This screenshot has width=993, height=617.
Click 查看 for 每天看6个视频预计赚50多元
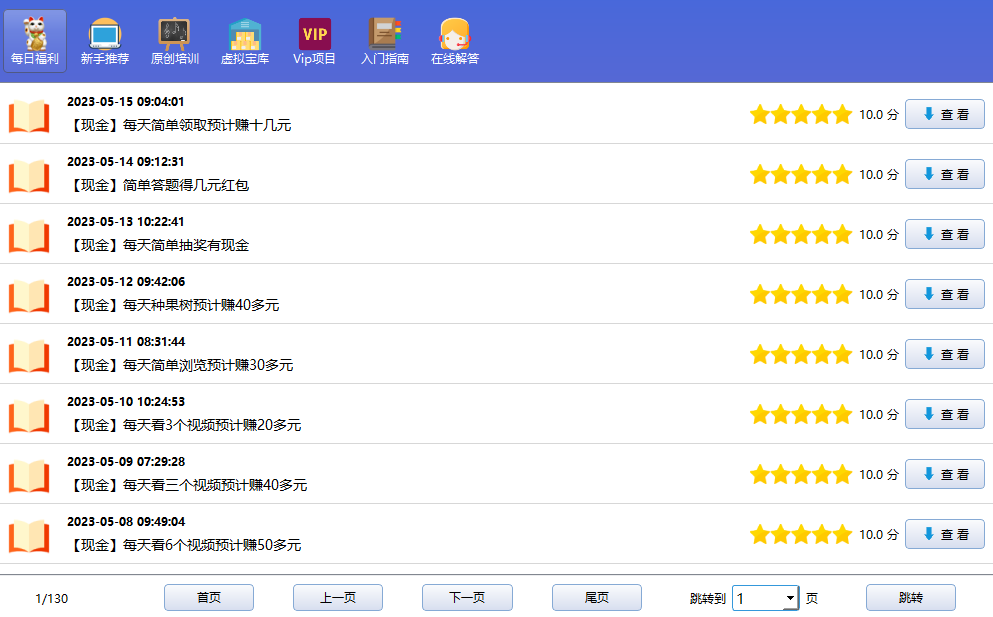click(x=945, y=535)
